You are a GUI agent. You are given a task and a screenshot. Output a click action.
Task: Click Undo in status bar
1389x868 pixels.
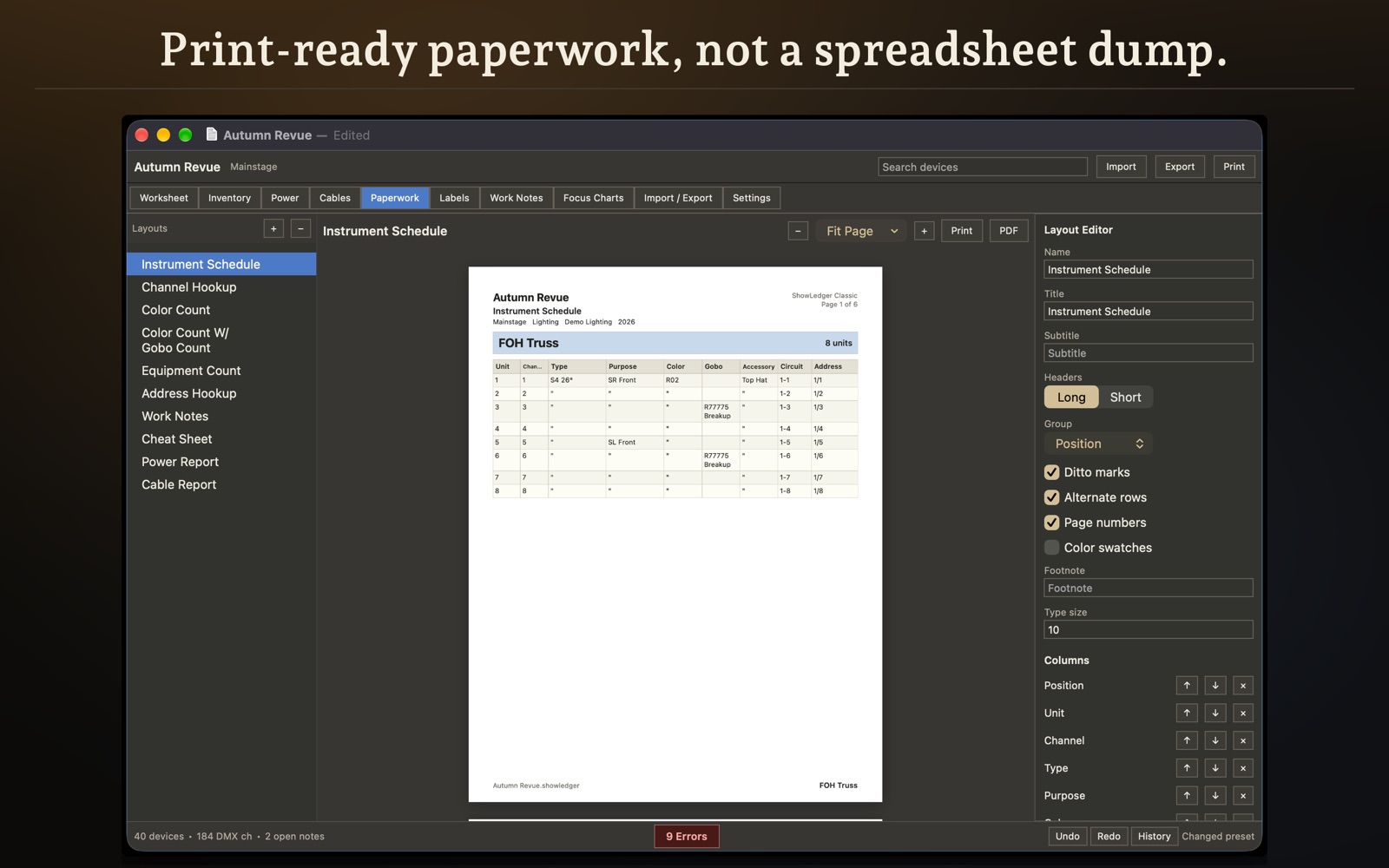click(1068, 837)
